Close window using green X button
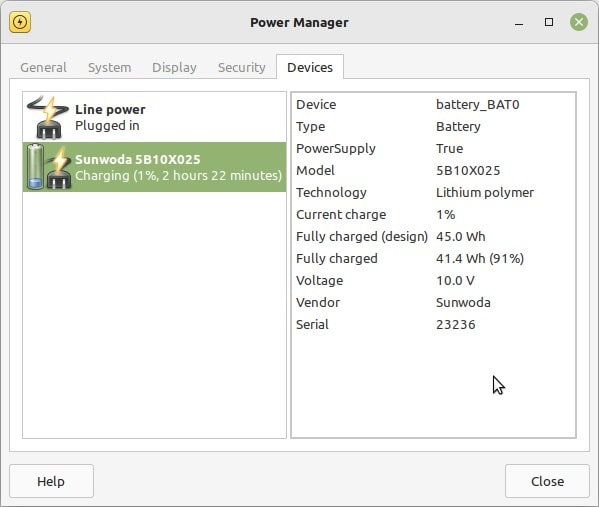Screen dimensions: 599x507 [x=579, y=22]
